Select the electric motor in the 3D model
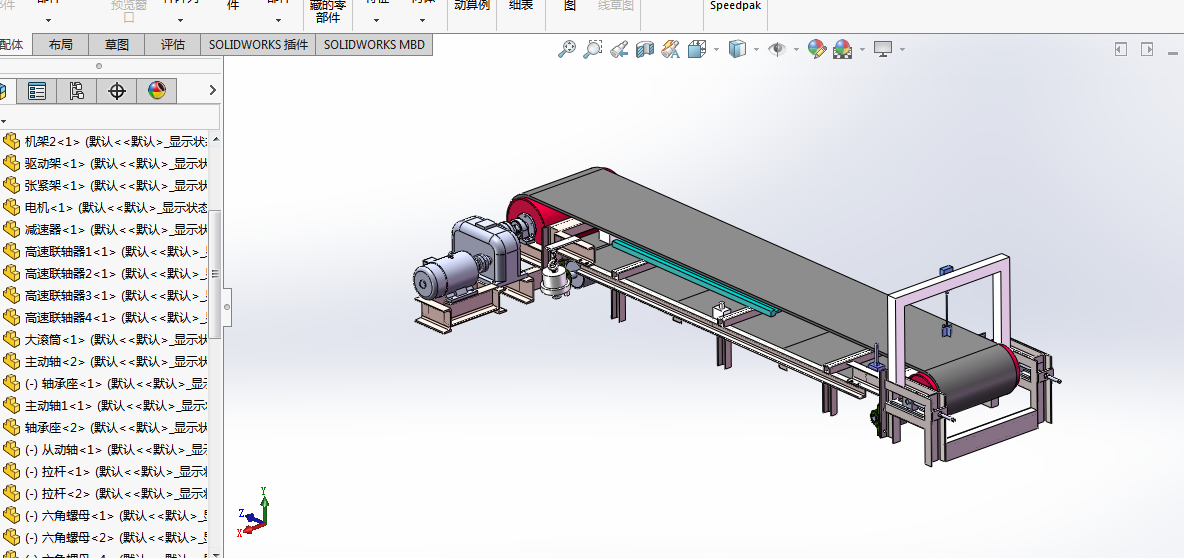 pos(444,278)
